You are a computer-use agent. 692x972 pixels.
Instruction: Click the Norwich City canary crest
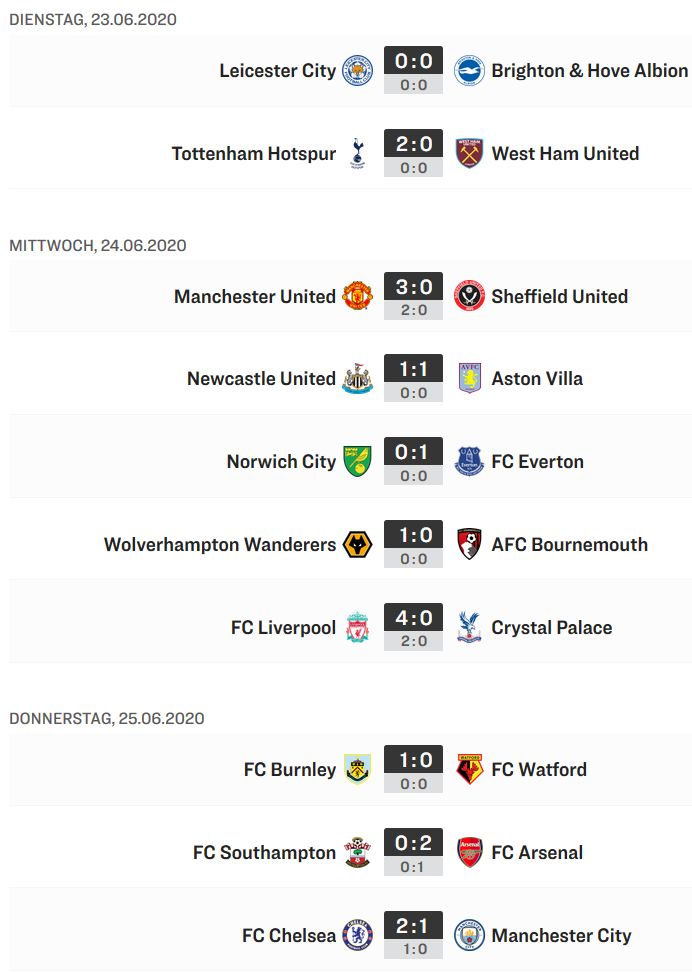point(358,462)
